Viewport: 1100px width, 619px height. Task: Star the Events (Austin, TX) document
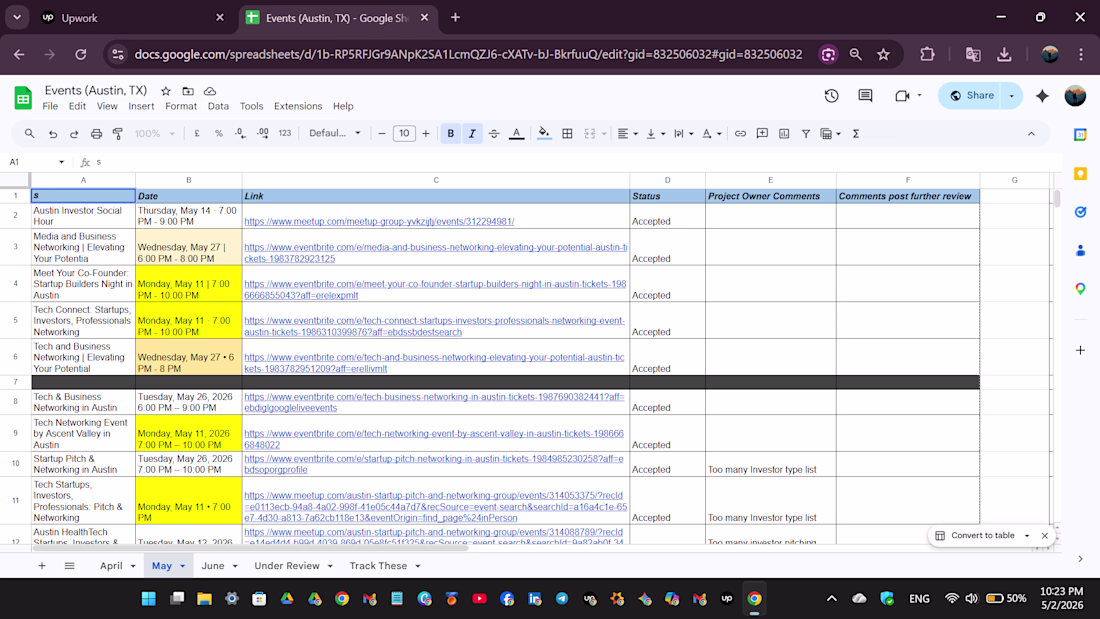coord(166,91)
